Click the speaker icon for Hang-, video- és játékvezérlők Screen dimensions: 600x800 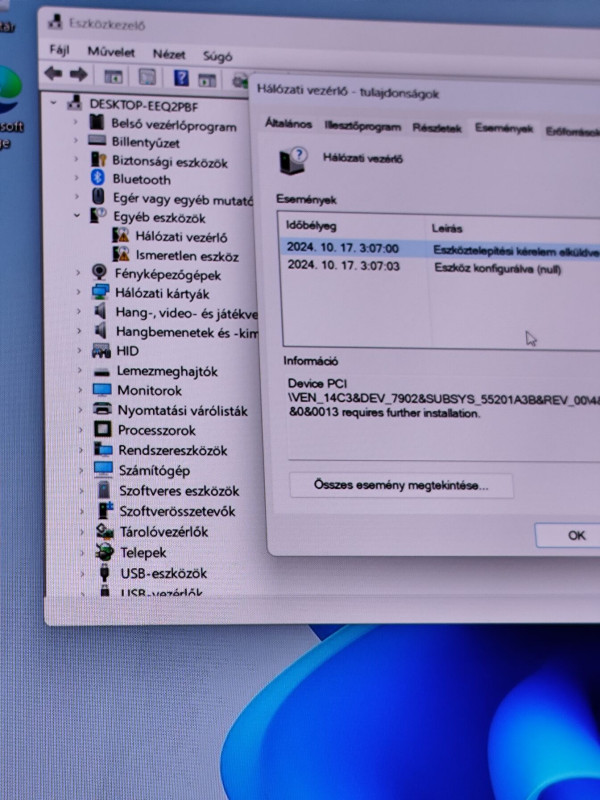(101, 311)
